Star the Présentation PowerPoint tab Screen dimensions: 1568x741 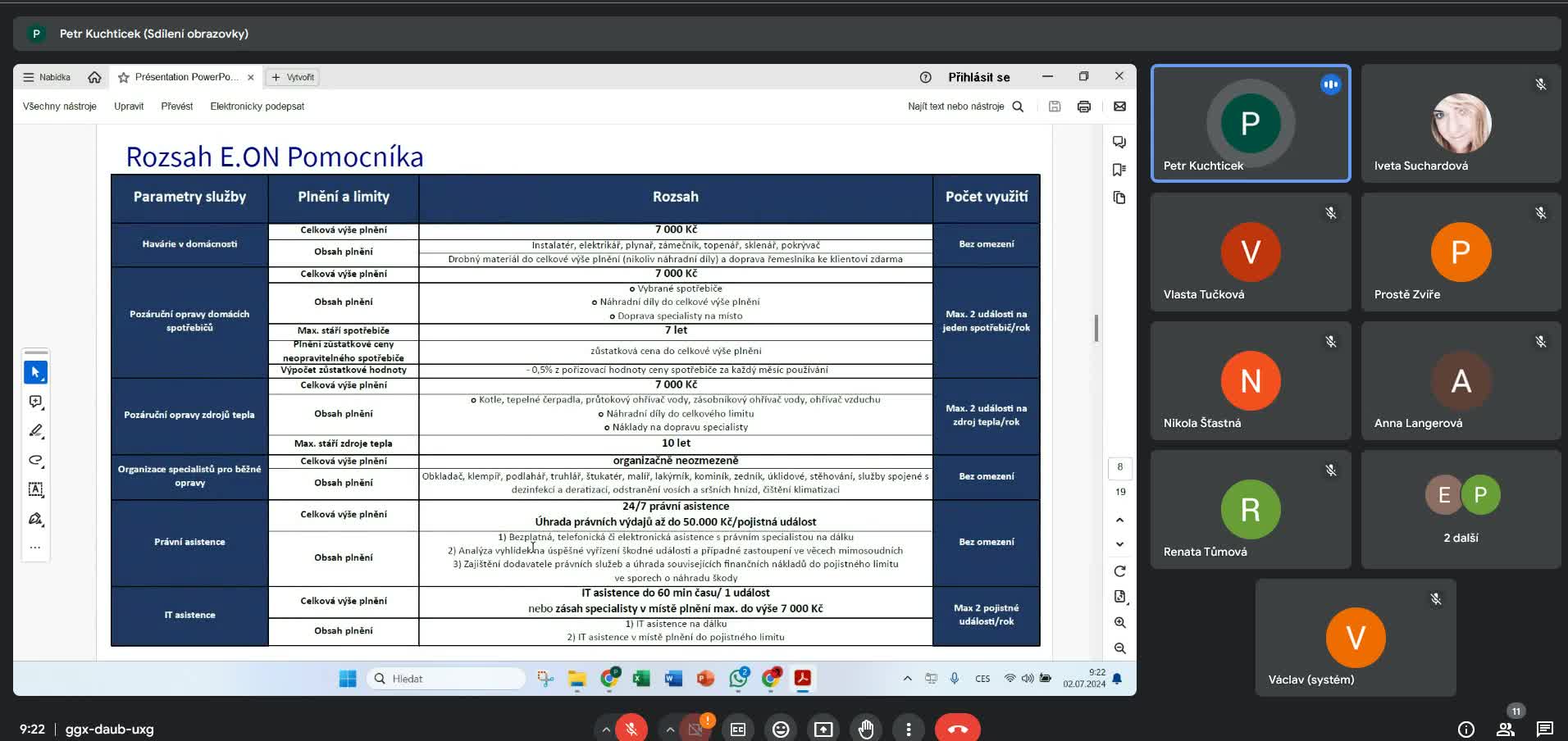tap(124, 77)
